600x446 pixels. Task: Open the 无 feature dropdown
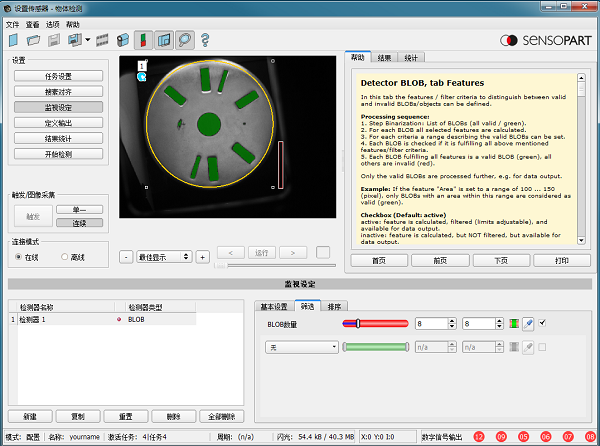coord(301,347)
